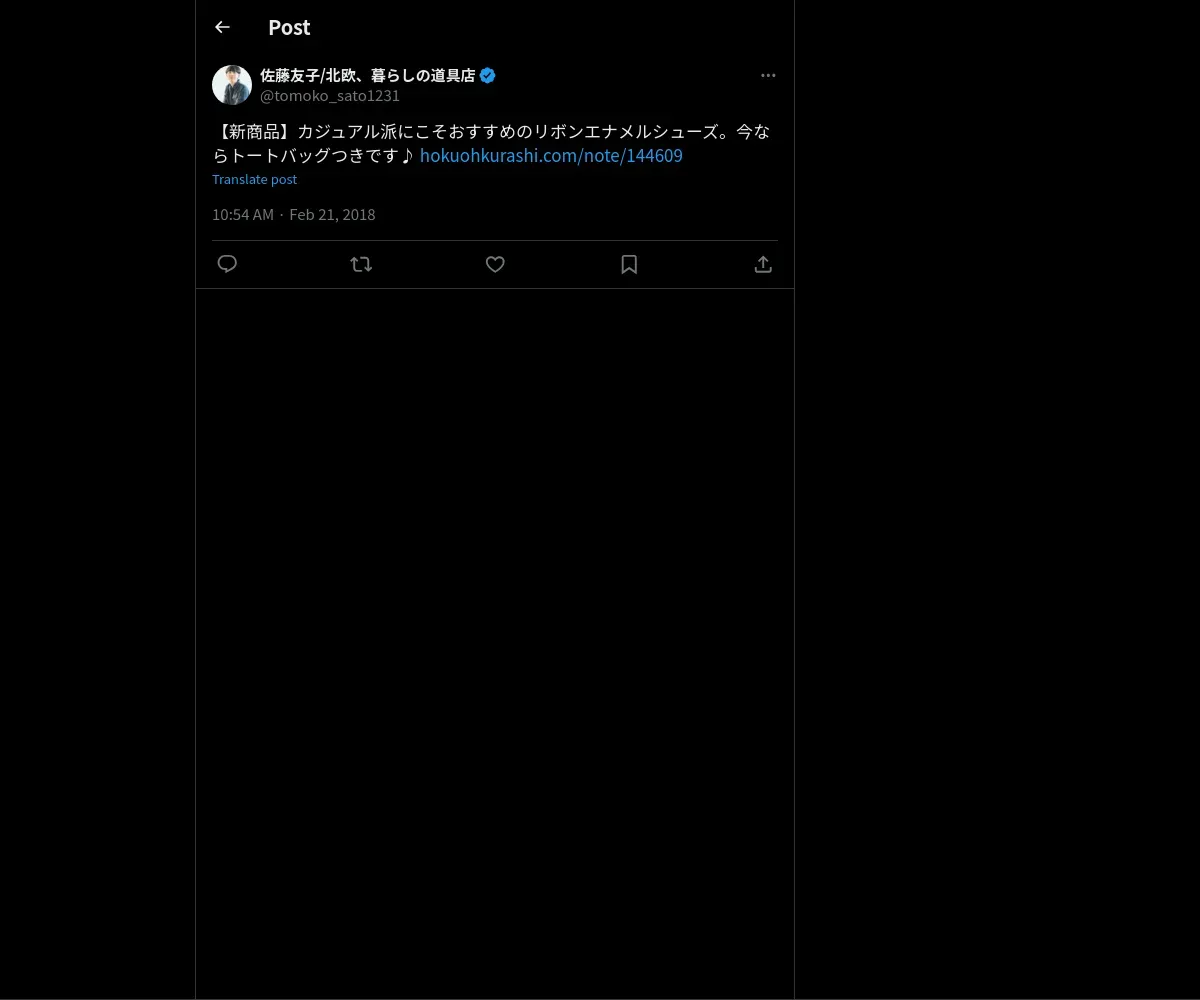The height and width of the screenshot is (1000, 1200).
Task: Repost using the retweet arrows icon
Action: coord(361,264)
